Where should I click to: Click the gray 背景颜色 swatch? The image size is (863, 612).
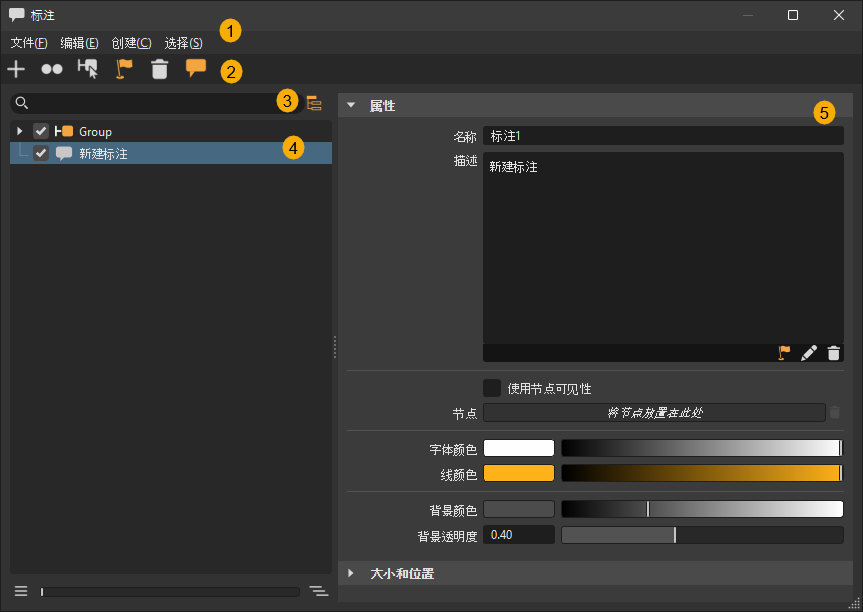click(x=518, y=509)
